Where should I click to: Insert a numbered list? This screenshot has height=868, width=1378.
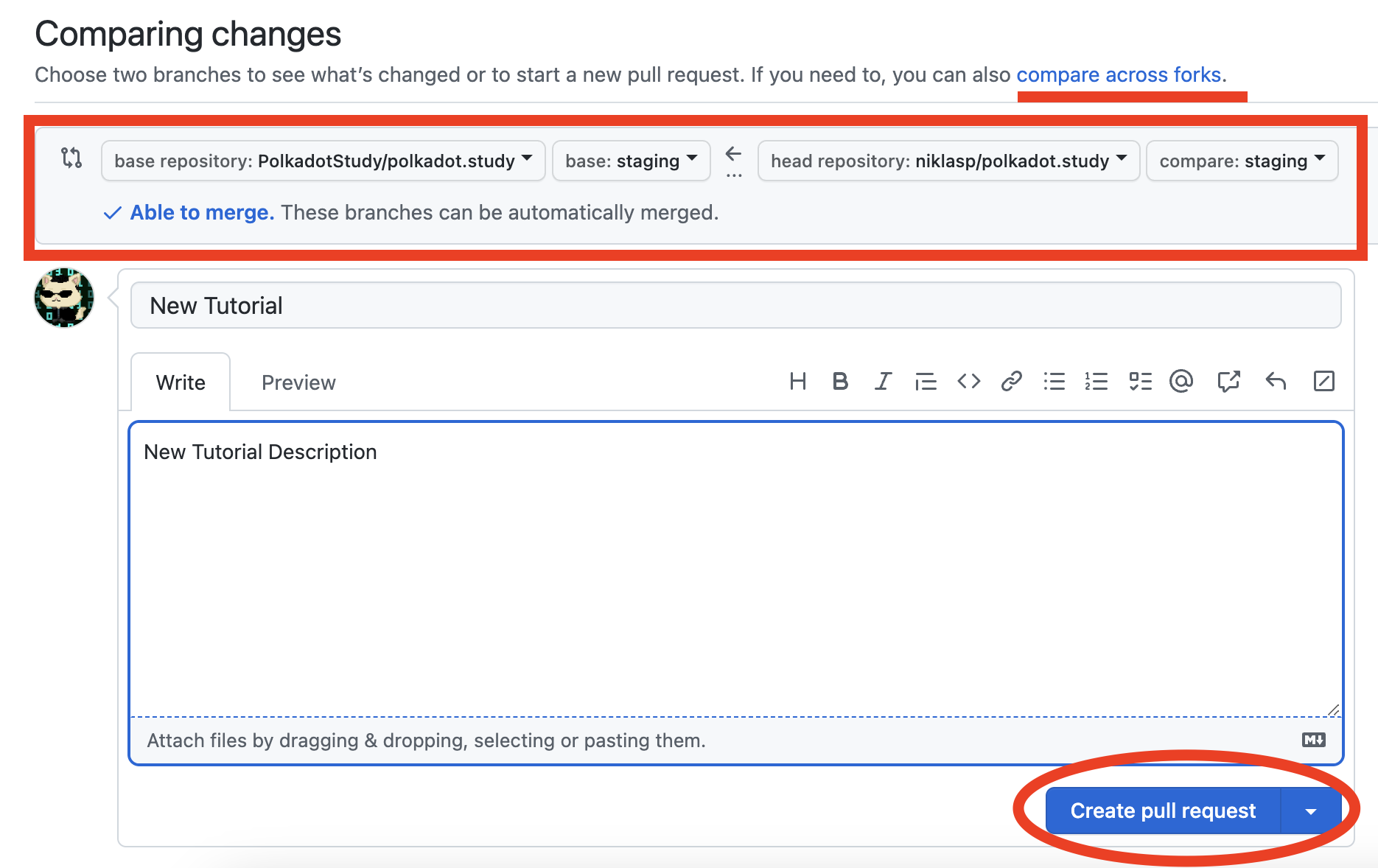(1097, 382)
